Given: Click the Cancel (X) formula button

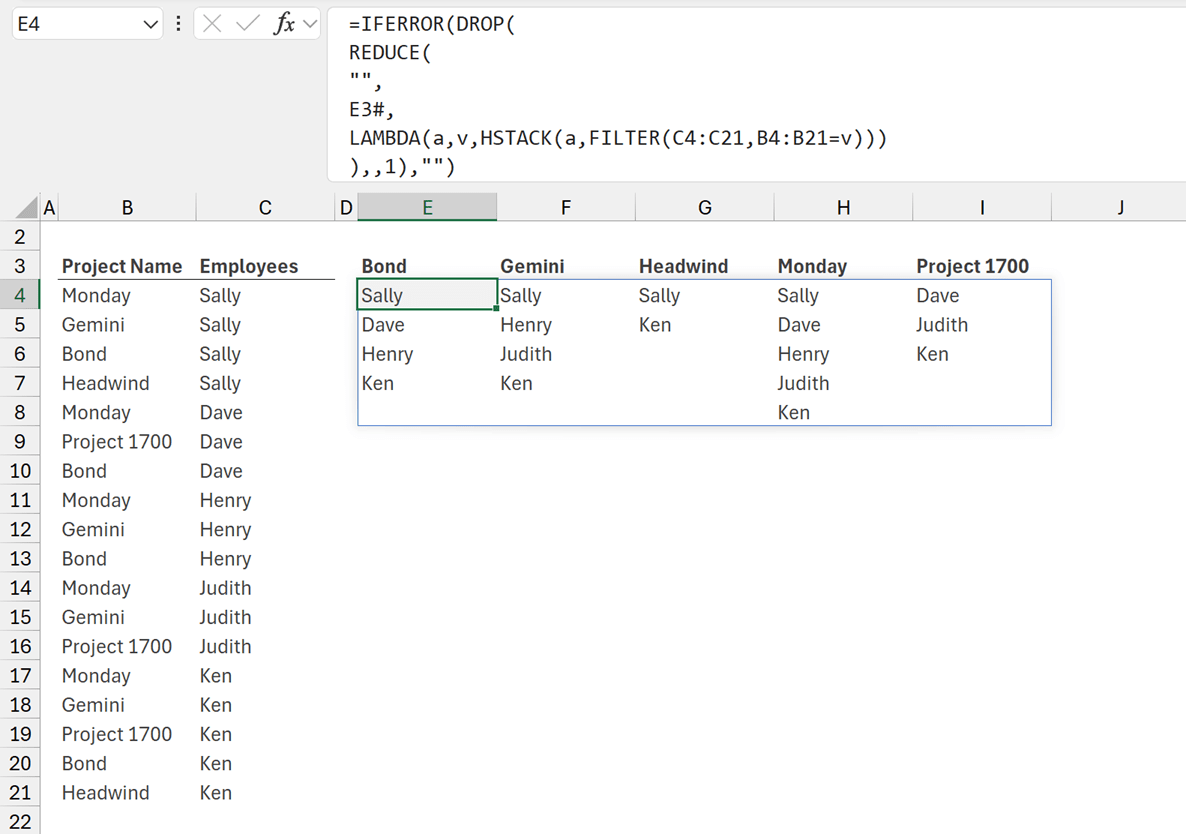Looking at the screenshot, I should click(x=212, y=24).
